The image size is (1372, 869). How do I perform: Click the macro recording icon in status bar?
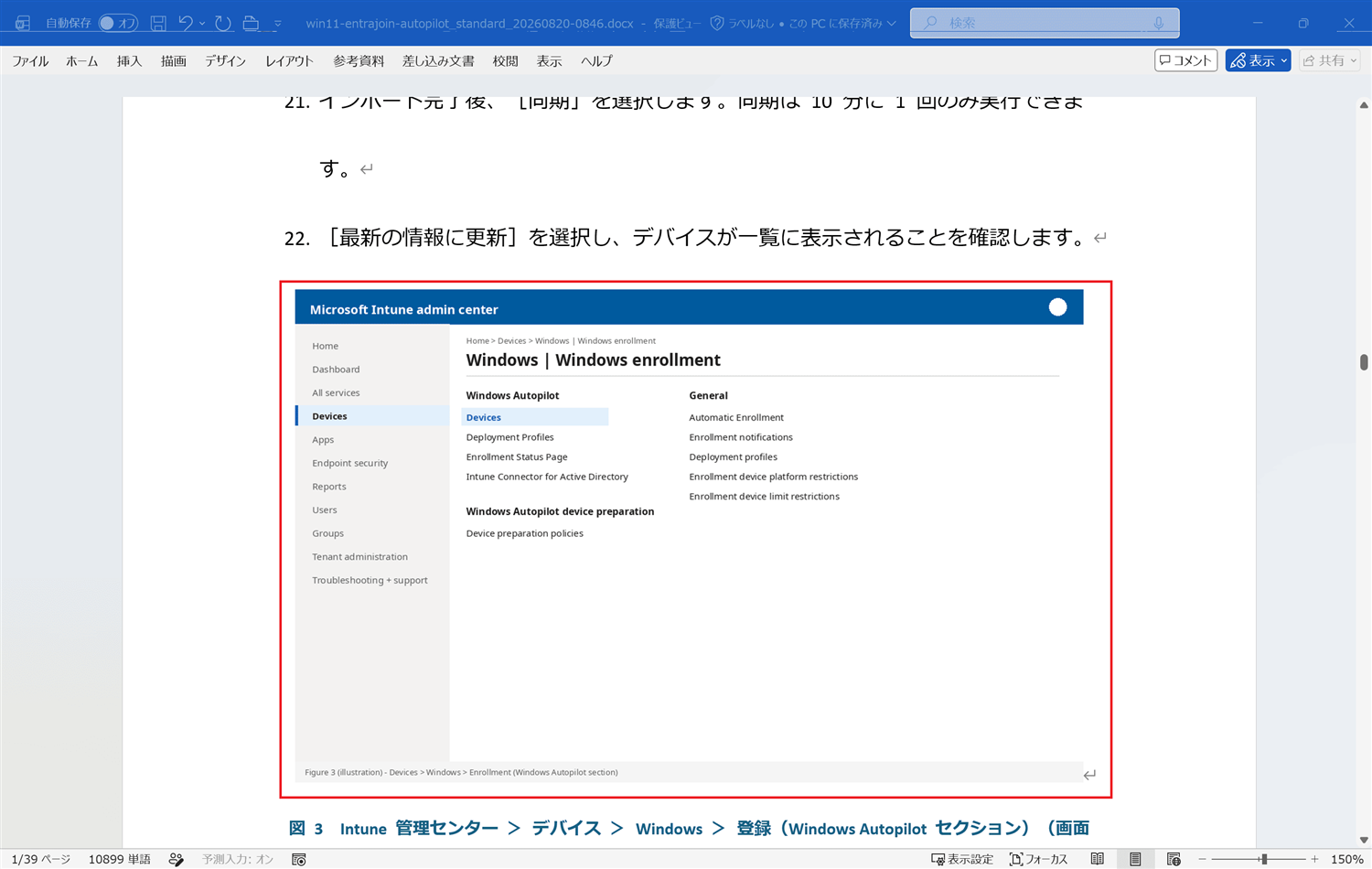click(298, 859)
